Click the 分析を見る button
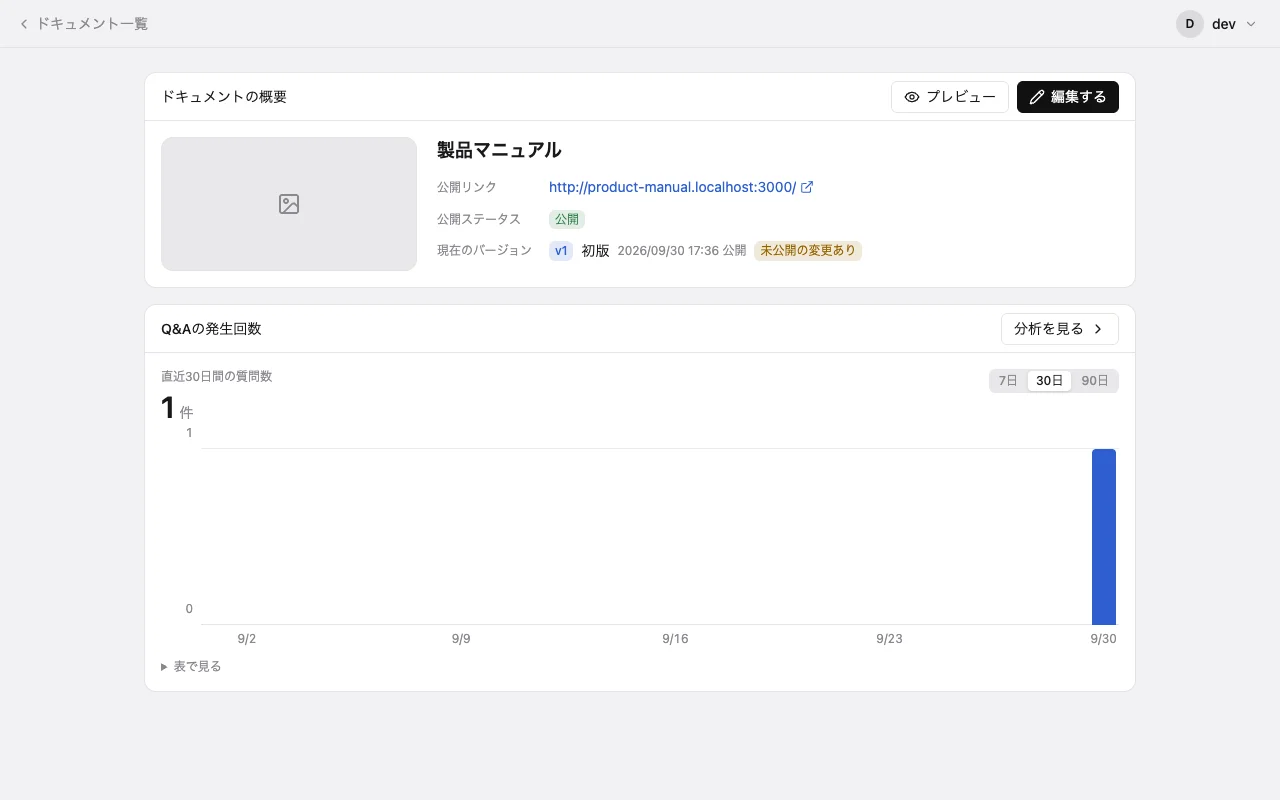Viewport: 1280px width, 800px height. point(1060,329)
